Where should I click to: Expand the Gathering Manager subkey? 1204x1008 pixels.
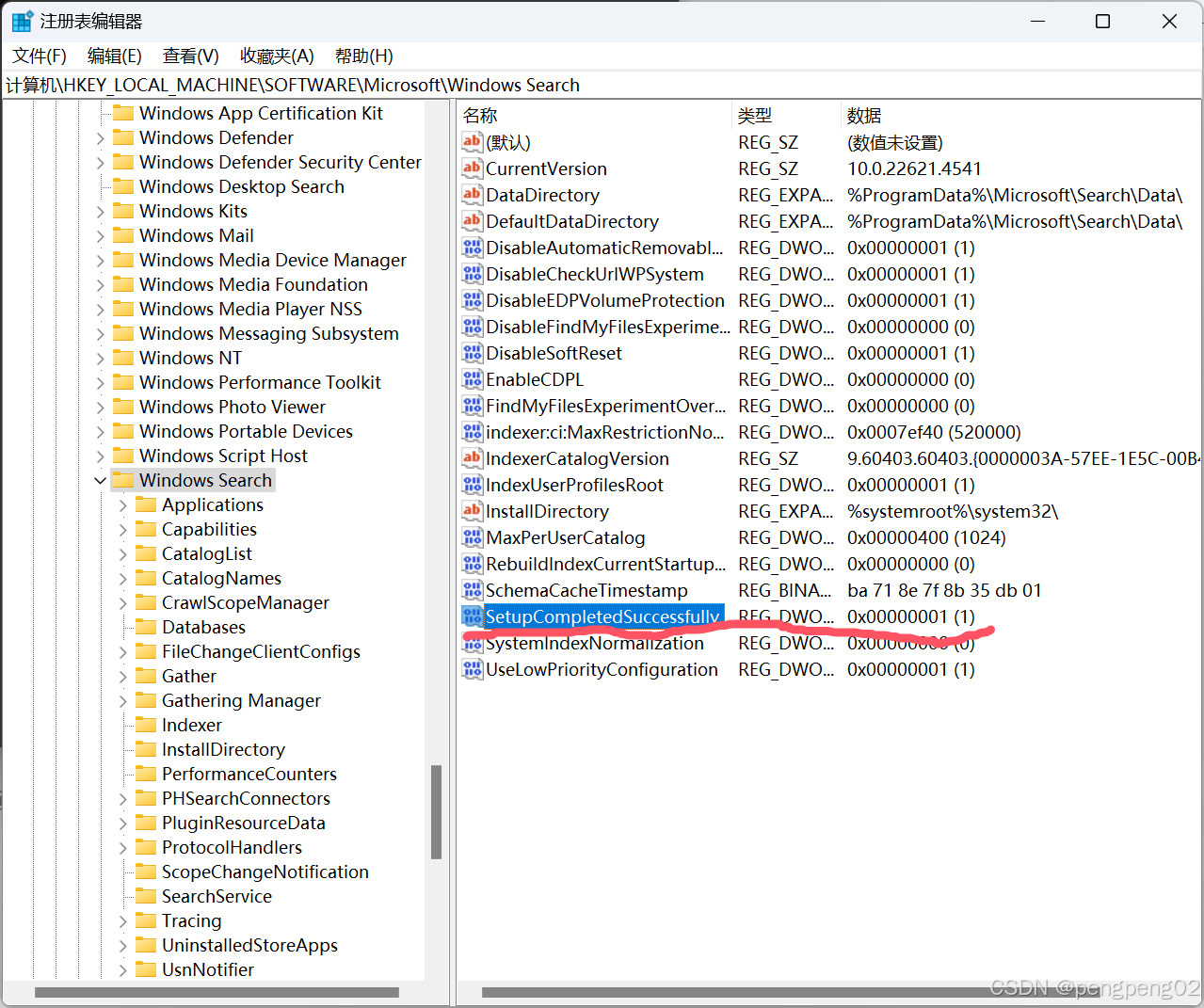pos(122,700)
